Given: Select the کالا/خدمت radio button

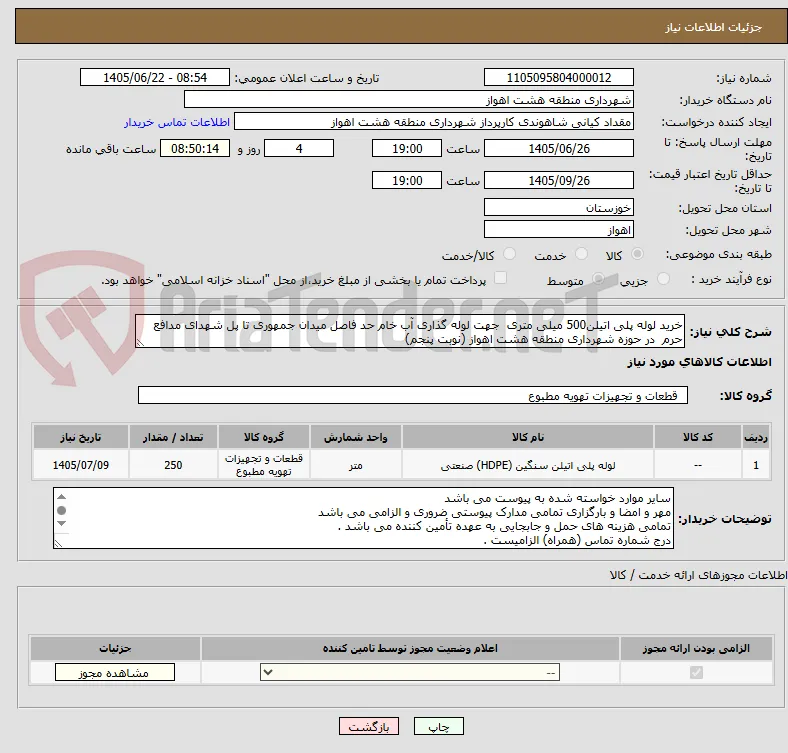Looking at the screenshot, I should coord(509,254).
